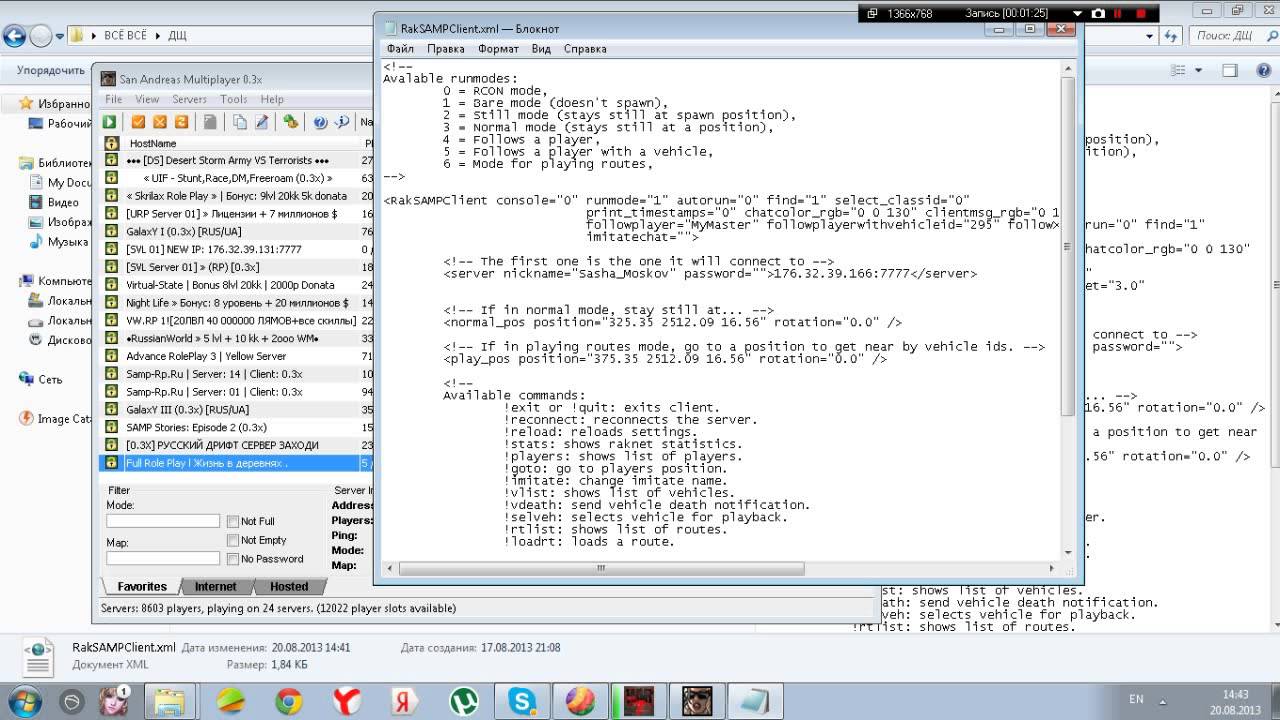Image resolution: width=1280 pixels, height=720 pixels.
Task: Enable the No Password filter checkbox
Action: (233, 559)
